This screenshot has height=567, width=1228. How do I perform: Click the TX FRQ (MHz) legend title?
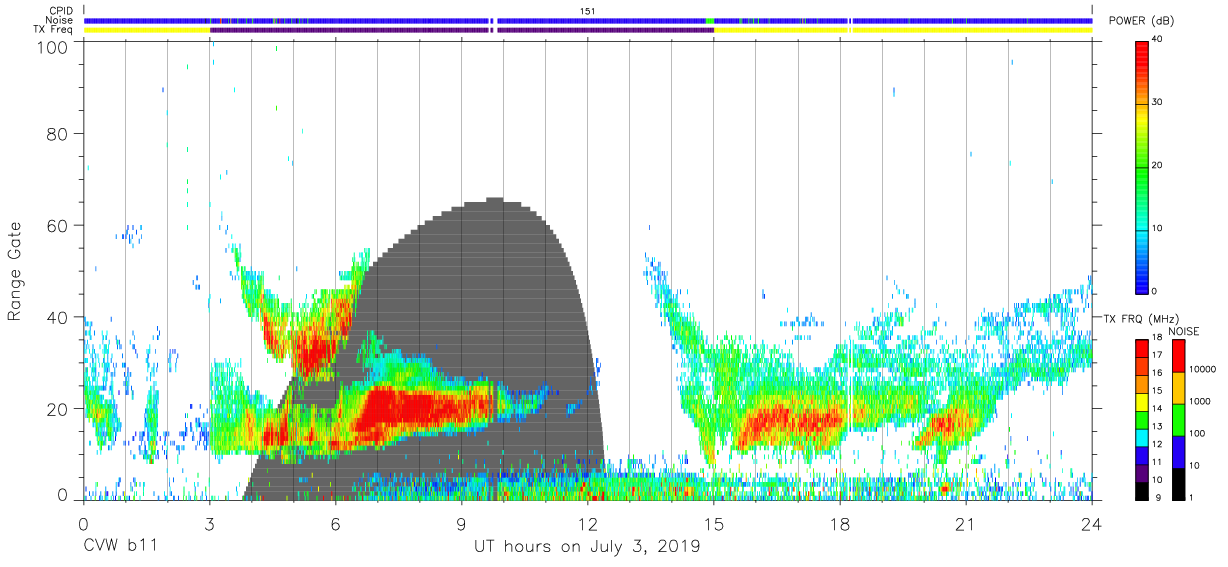1143,318
